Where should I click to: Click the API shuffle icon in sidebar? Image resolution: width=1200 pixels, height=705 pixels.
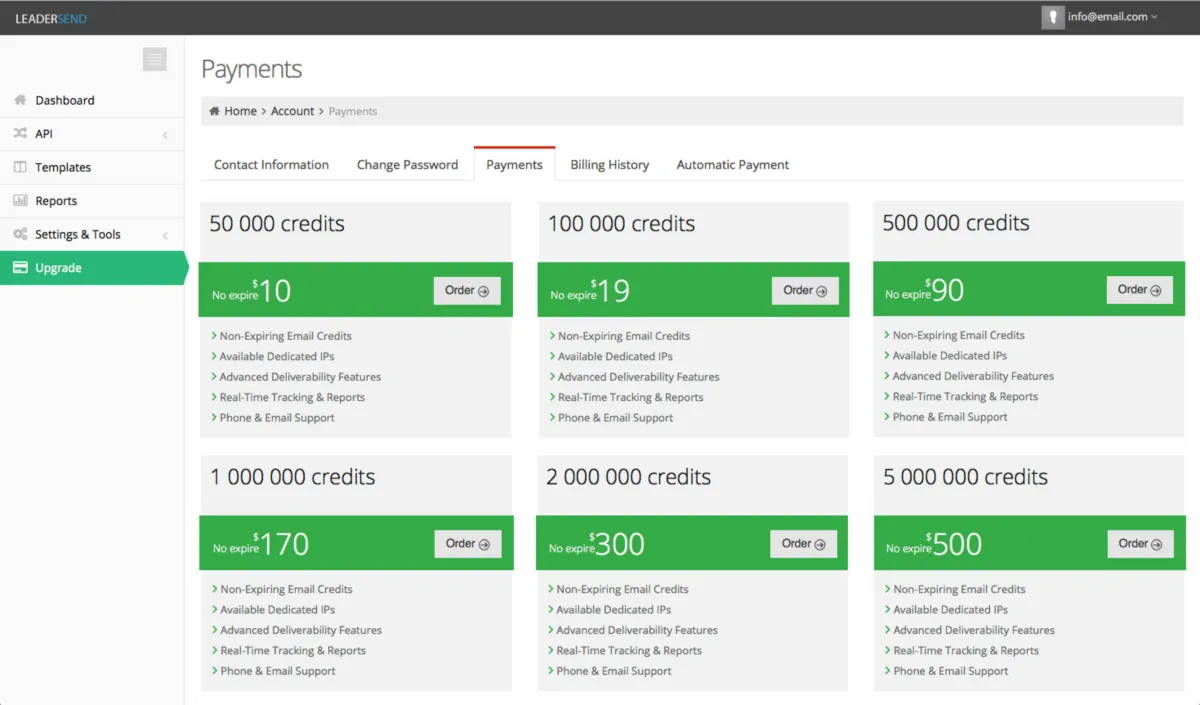point(20,133)
